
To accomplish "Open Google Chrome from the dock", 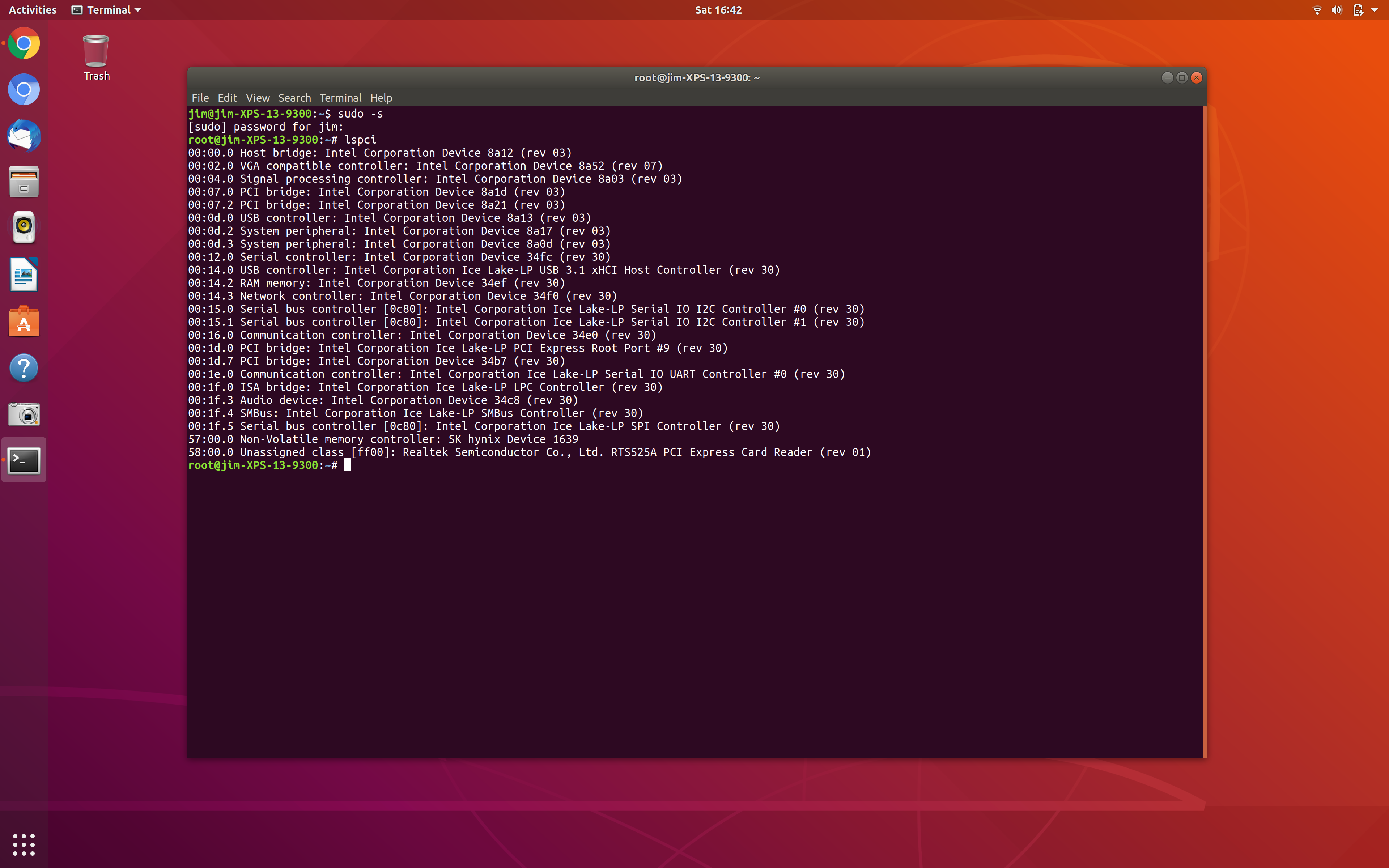I will (x=24, y=44).
